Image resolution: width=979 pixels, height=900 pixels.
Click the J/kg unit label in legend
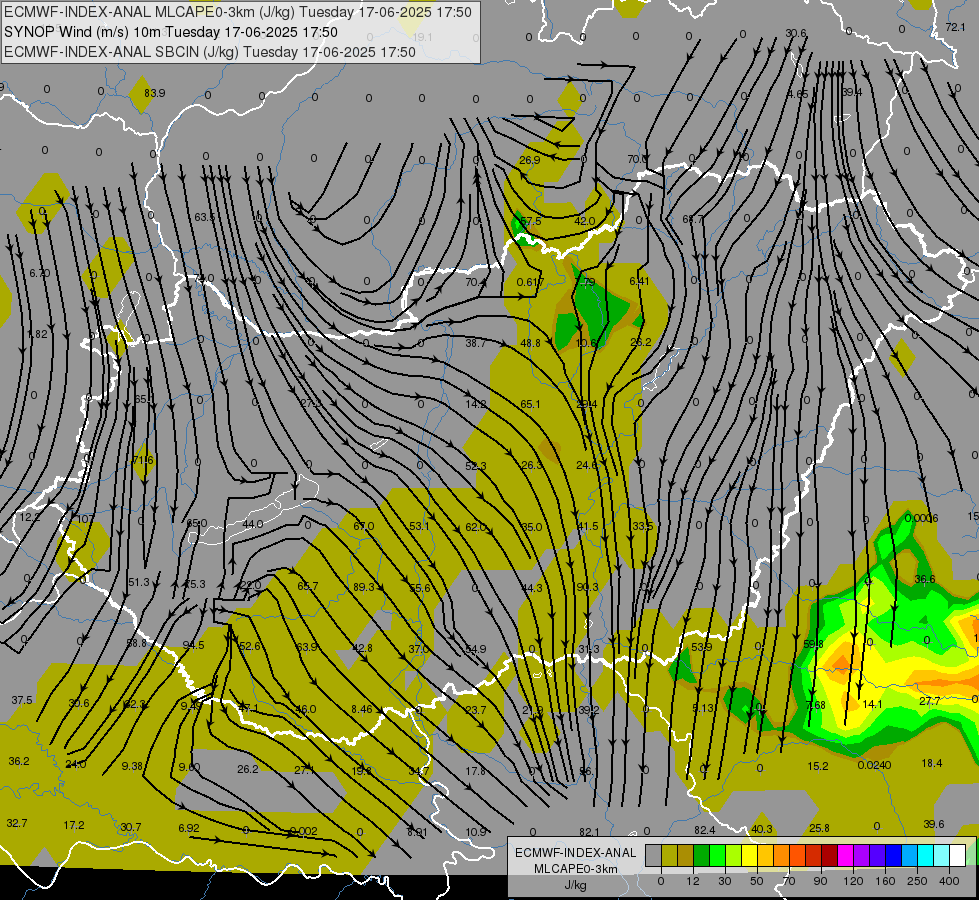pos(576,885)
